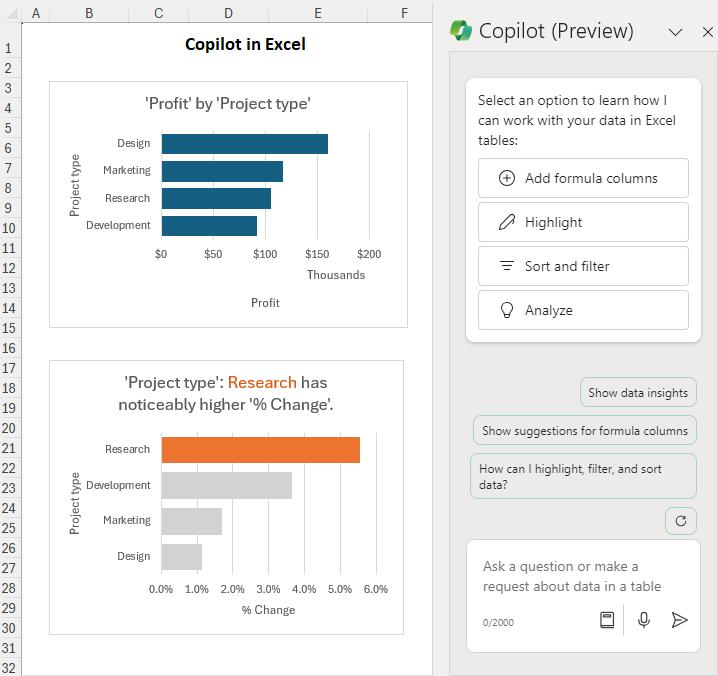Click the microphone icon for voice input
The height and width of the screenshot is (676, 718).
(644, 620)
